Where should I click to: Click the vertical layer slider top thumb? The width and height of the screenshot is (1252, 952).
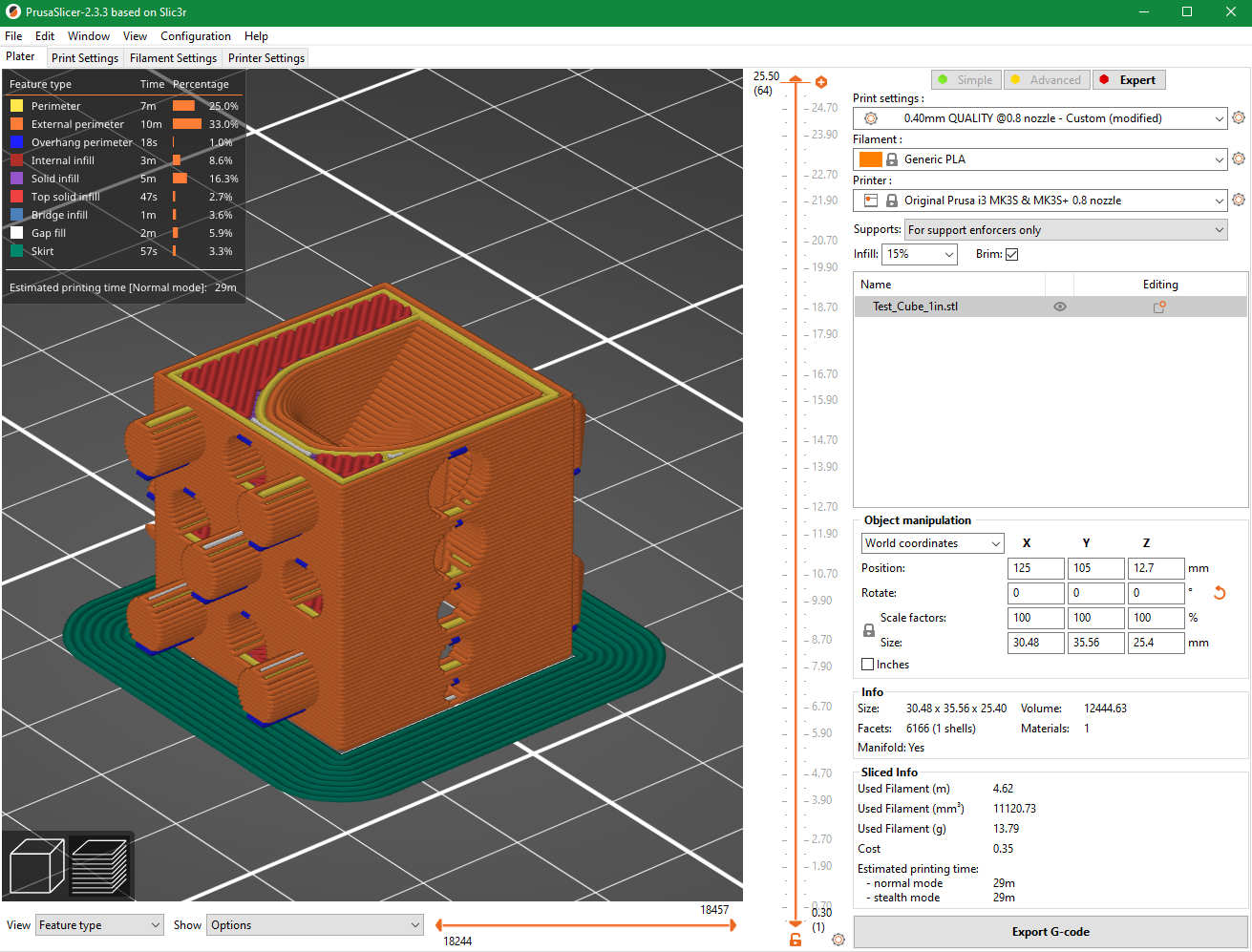click(796, 81)
